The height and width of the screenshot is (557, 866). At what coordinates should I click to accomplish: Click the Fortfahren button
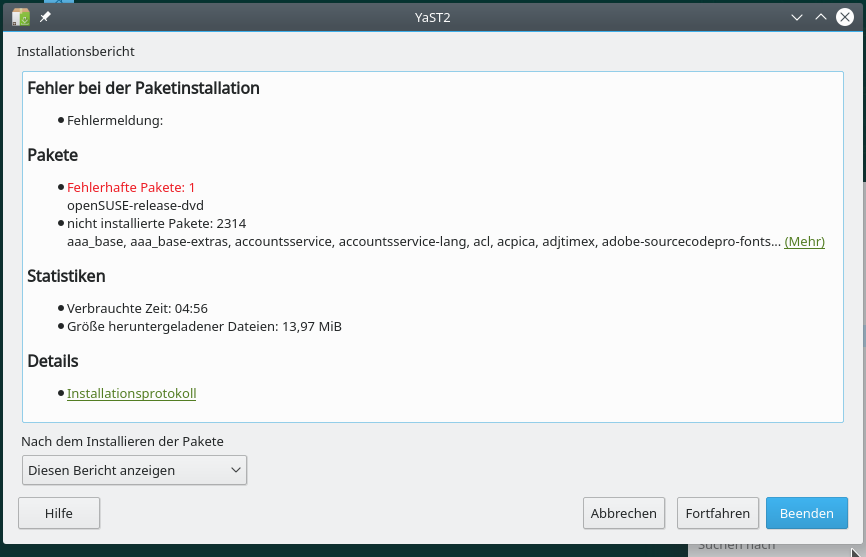[717, 513]
